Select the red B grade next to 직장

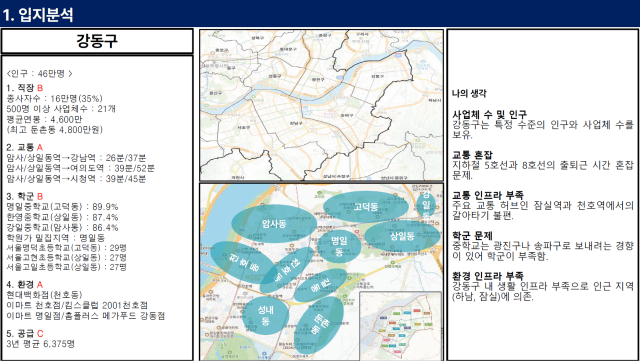pos(40,88)
